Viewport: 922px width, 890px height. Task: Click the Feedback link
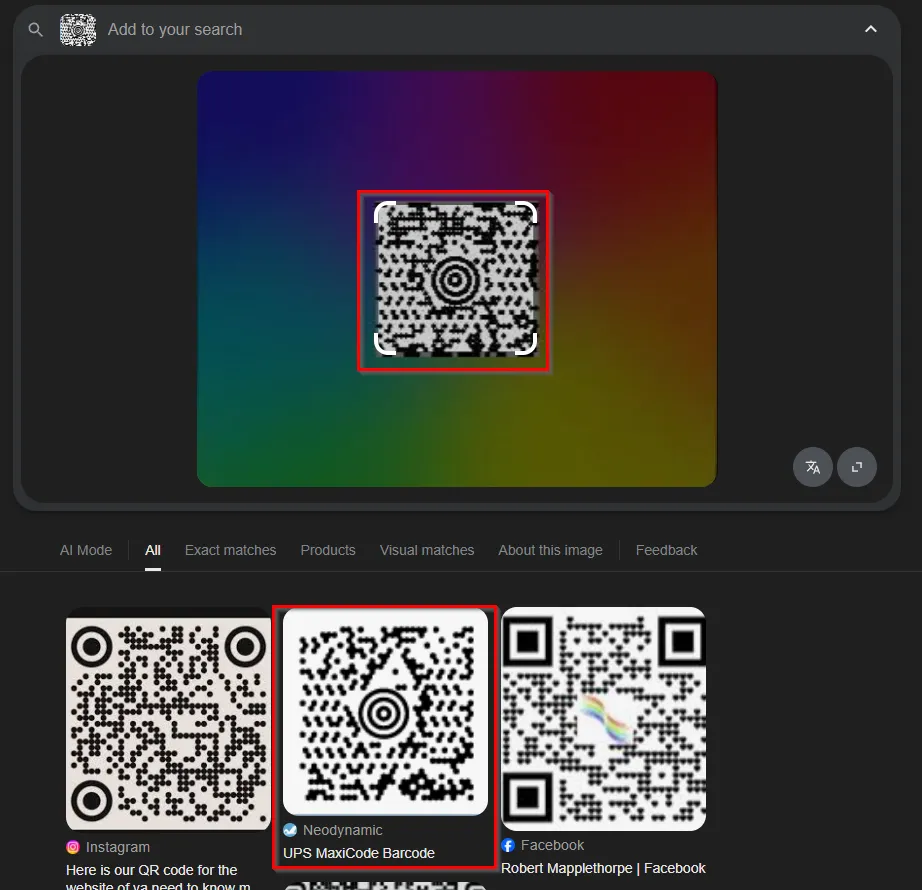pyautogui.click(x=666, y=550)
